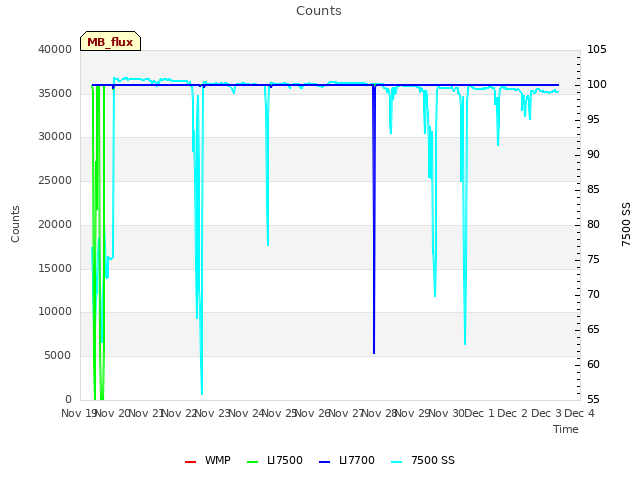Click the Dec 4 date tick label

click(x=580, y=413)
